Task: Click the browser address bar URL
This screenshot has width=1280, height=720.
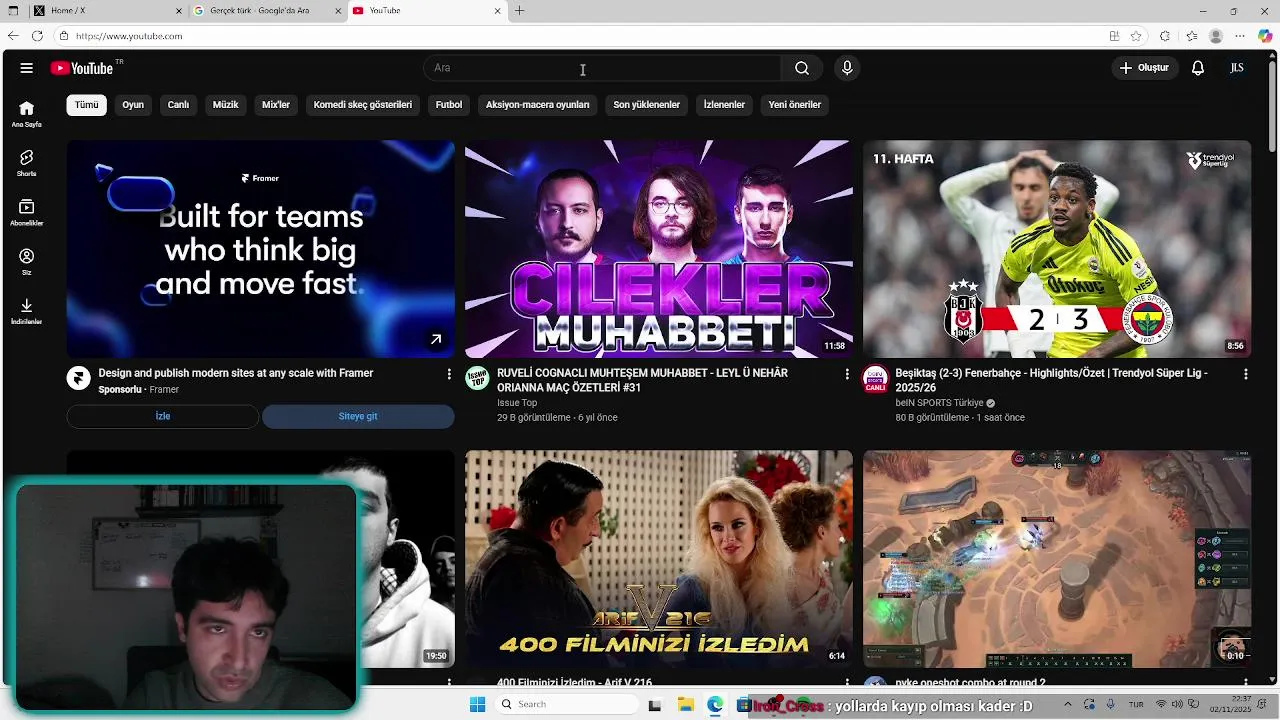Action: (129, 36)
